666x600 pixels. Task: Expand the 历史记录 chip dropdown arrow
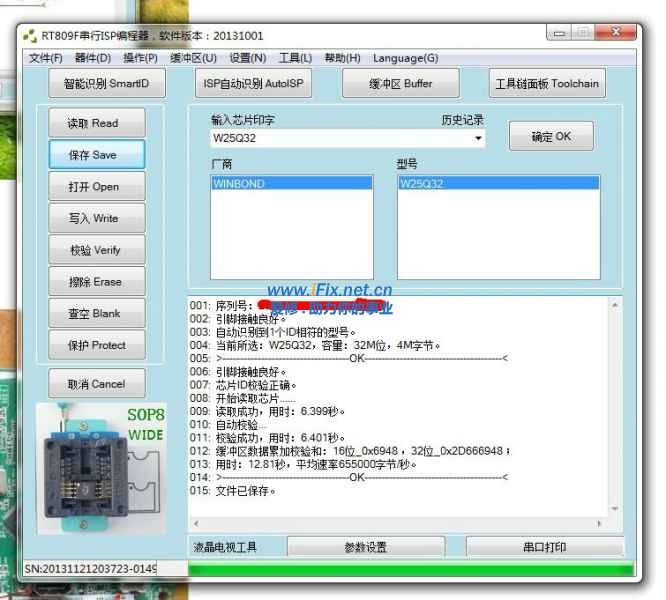point(479,139)
